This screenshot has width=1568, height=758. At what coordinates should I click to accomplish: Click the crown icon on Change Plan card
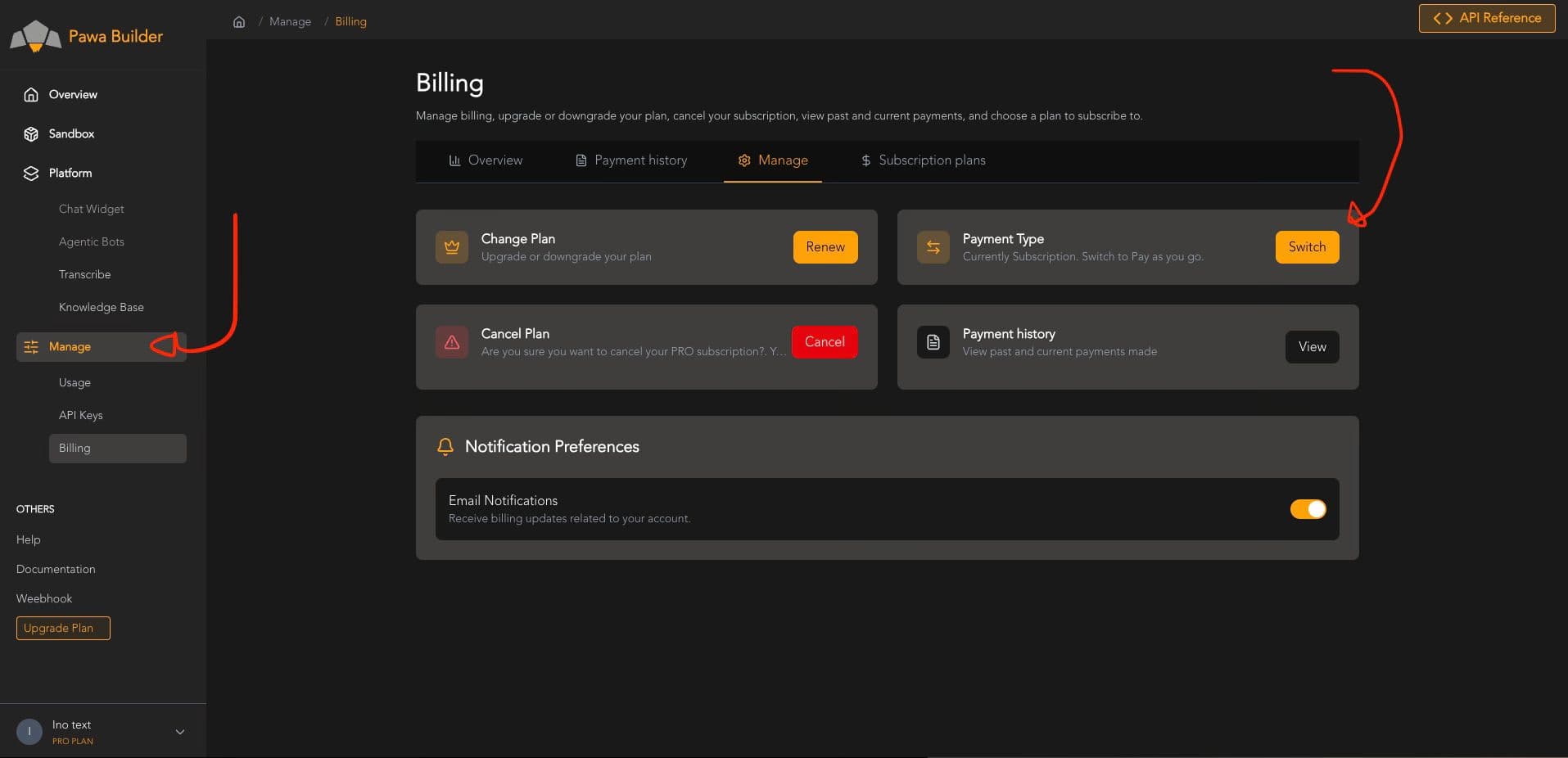click(451, 246)
